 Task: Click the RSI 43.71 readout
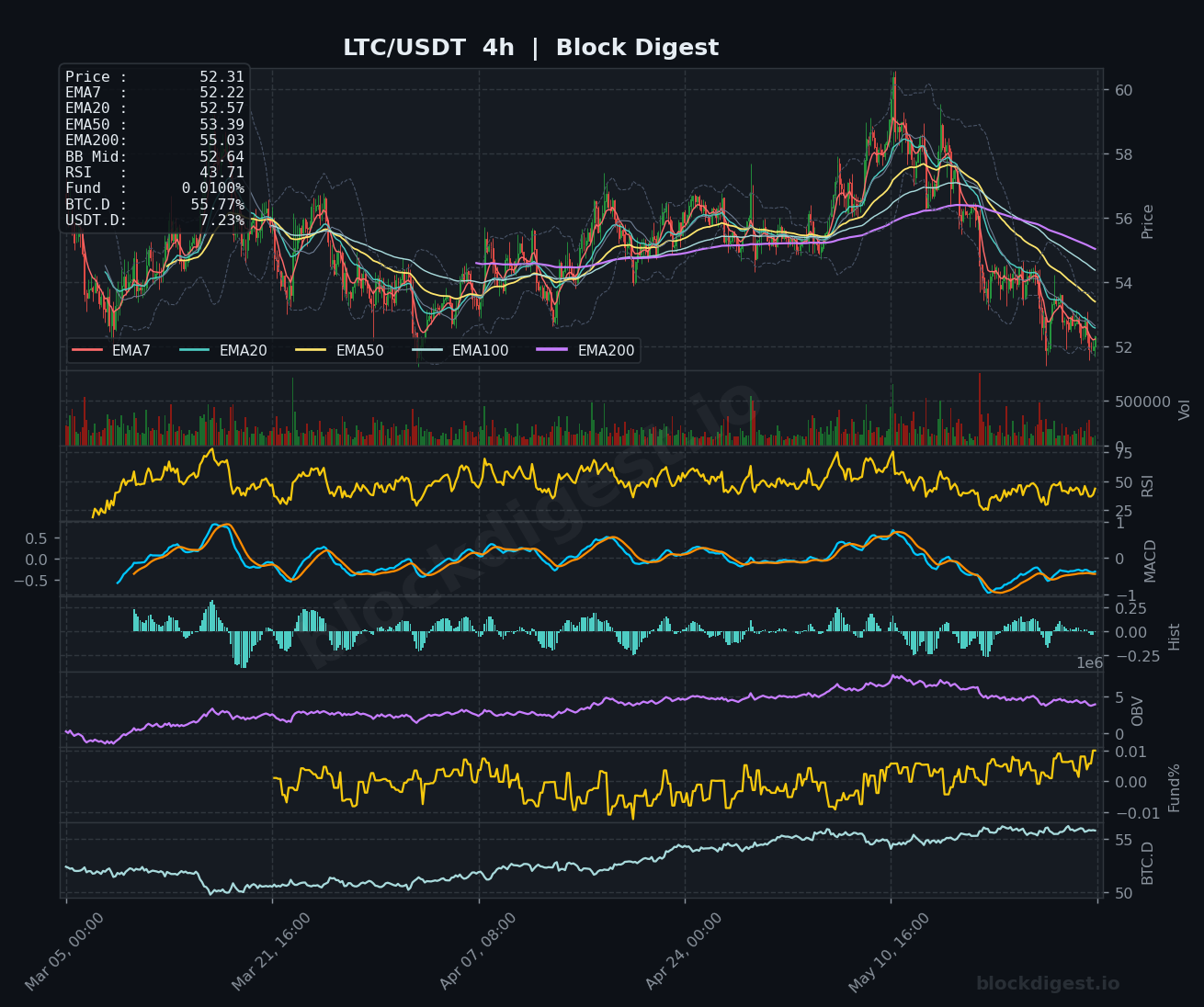(154, 173)
